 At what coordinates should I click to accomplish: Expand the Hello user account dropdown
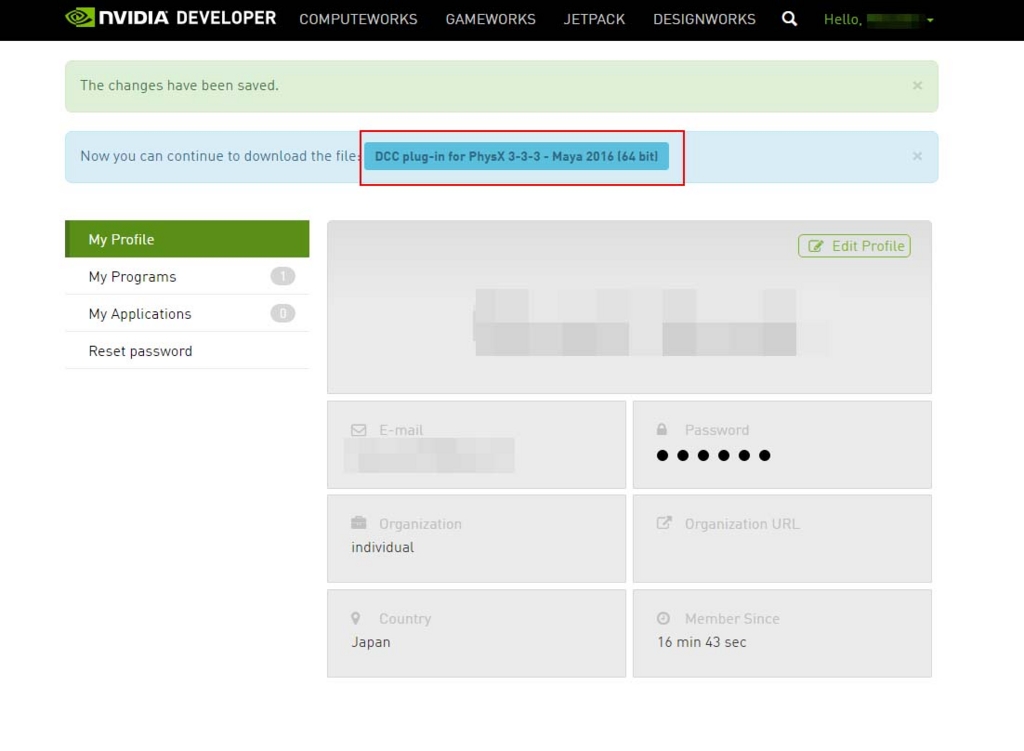pyautogui.click(x=878, y=20)
